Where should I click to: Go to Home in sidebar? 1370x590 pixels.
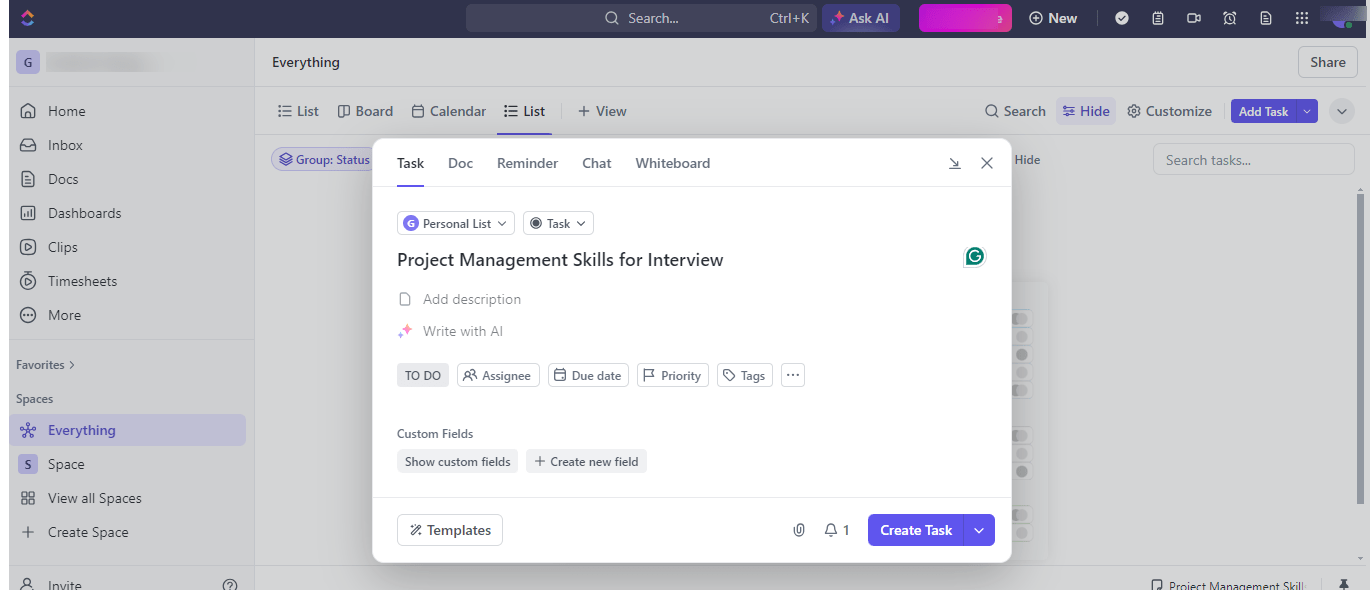click(67, 111)
